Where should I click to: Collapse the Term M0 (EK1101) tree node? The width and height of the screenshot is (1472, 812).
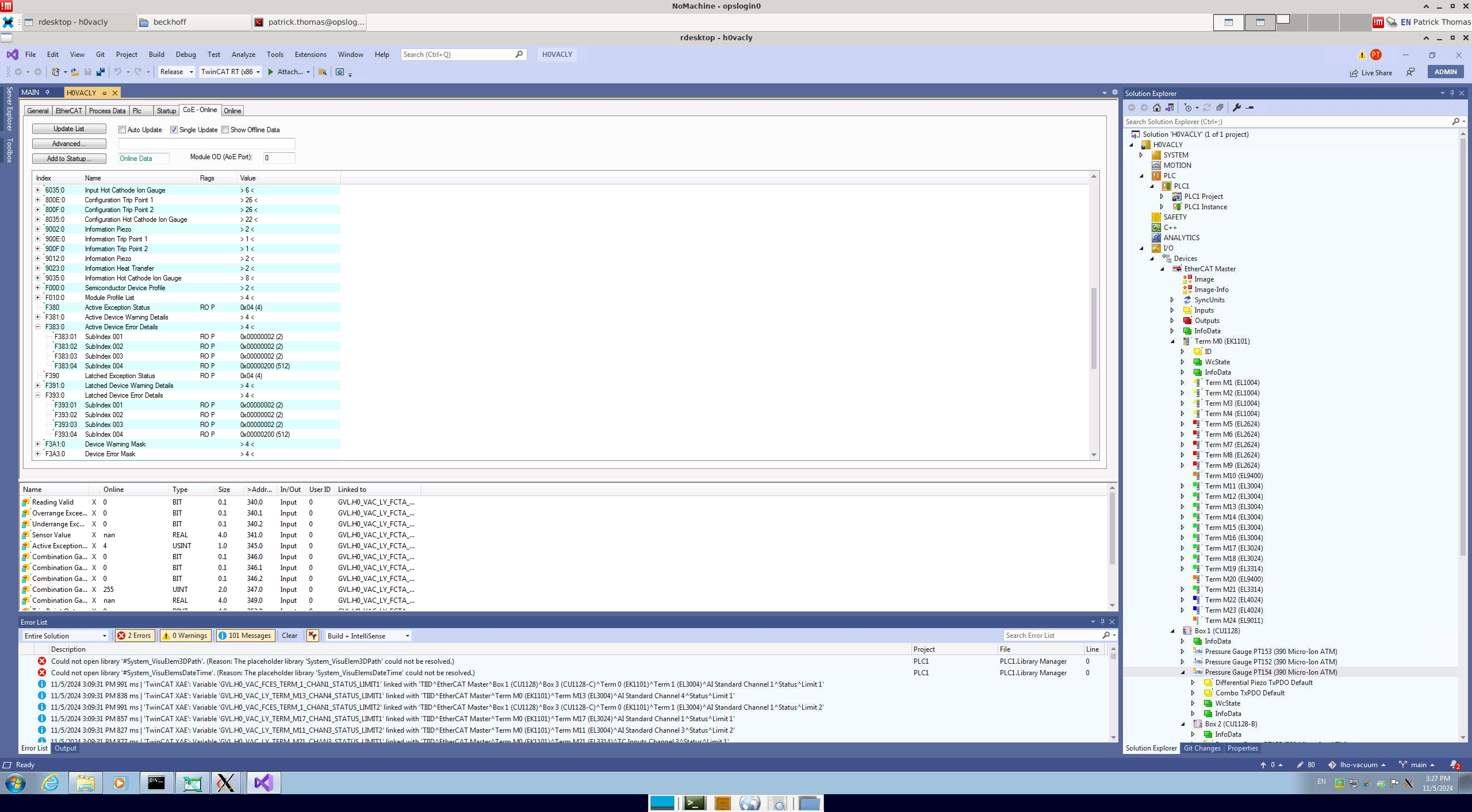(x=1172, y=341)
